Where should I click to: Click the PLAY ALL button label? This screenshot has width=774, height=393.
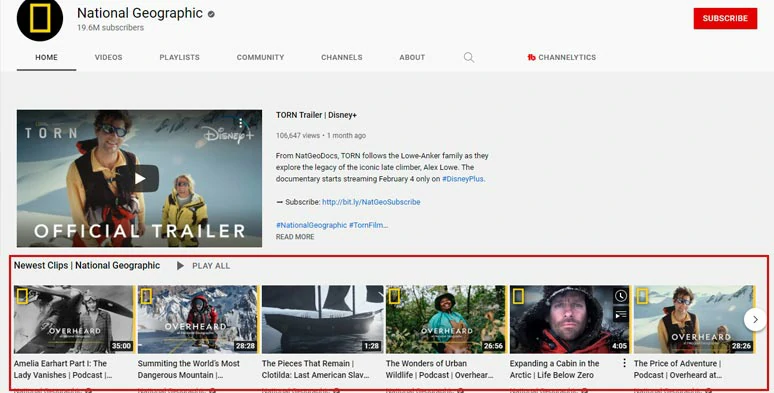point(211,266)
